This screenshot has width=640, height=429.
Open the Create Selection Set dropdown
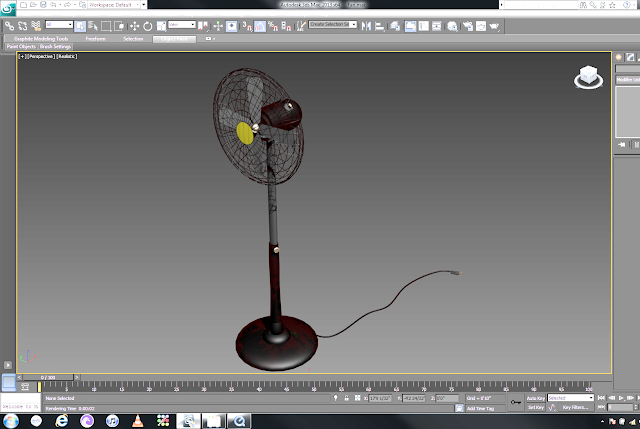click(333, 24)
